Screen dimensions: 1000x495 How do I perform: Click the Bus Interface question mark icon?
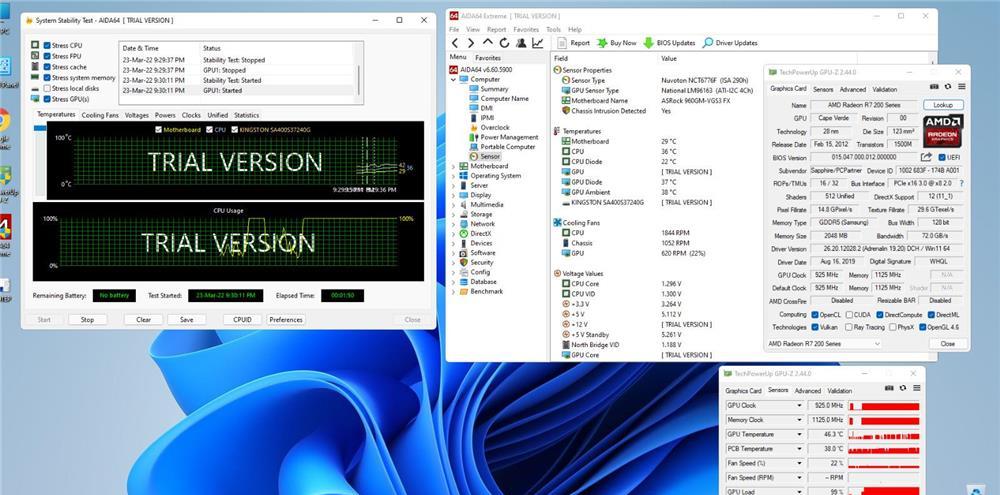(961, 183)
